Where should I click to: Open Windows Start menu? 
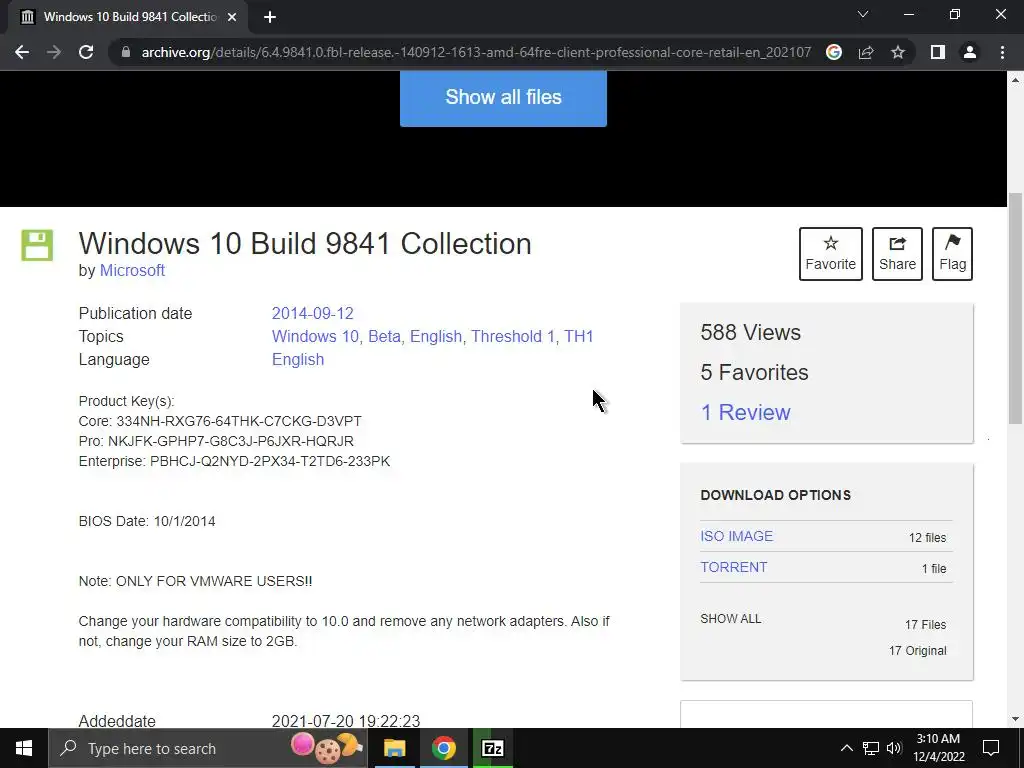click(x=24, y=748)
